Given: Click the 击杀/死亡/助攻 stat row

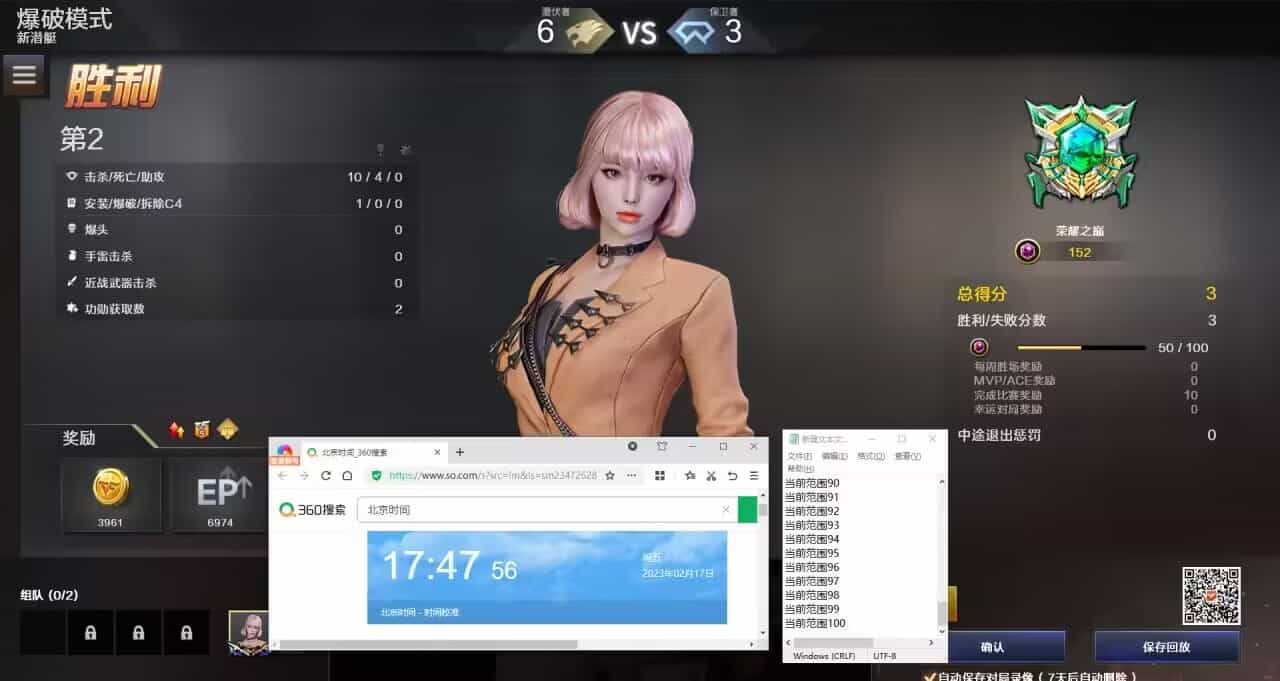Looking at the screenshot, I should (236, 177).
